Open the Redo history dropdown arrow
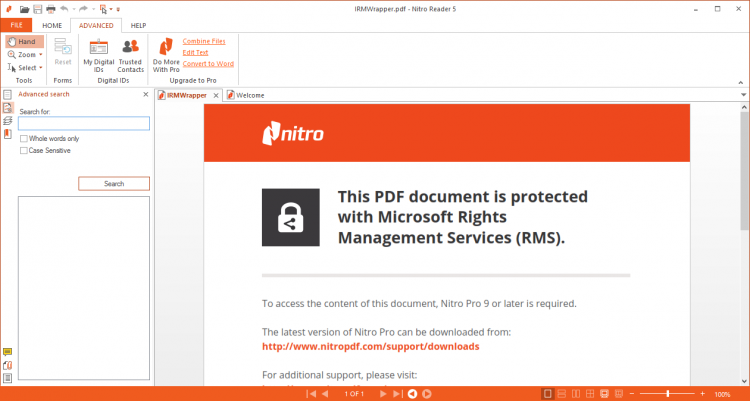The height and width of the screenshot is (401, 750). tap(93, 9)
